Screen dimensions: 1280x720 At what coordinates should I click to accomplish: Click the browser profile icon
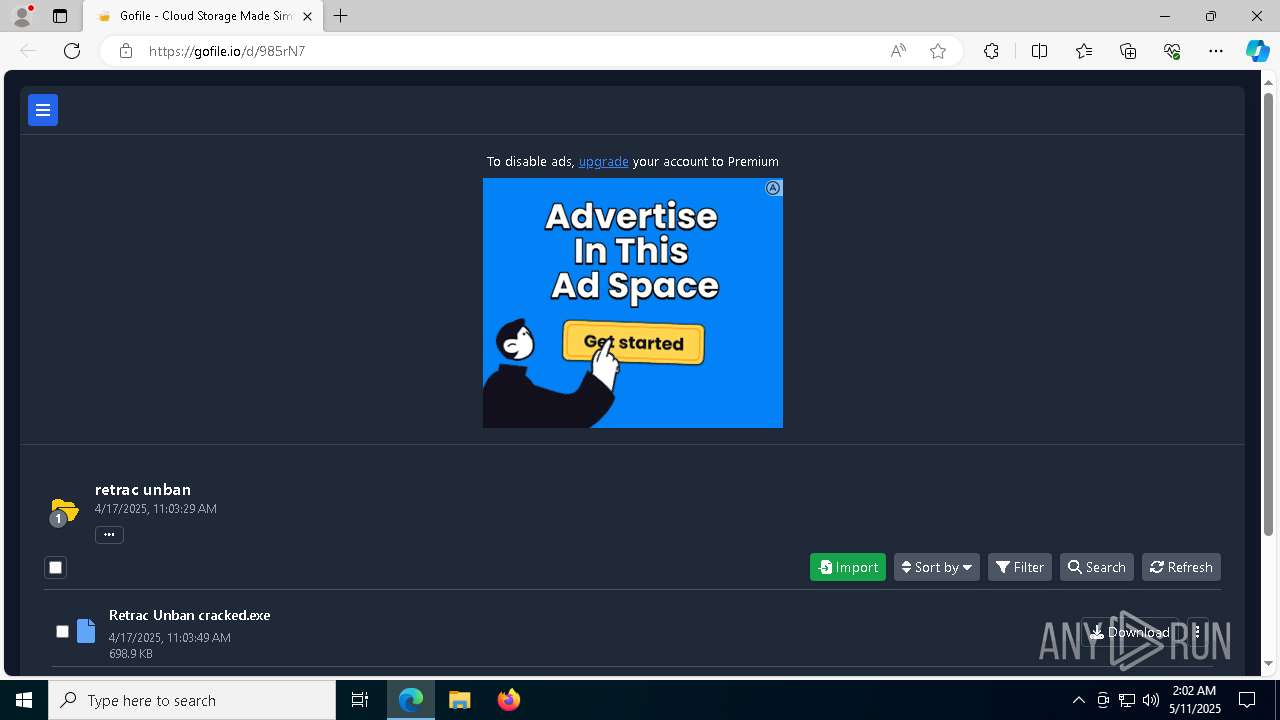(x=22, y=16)
